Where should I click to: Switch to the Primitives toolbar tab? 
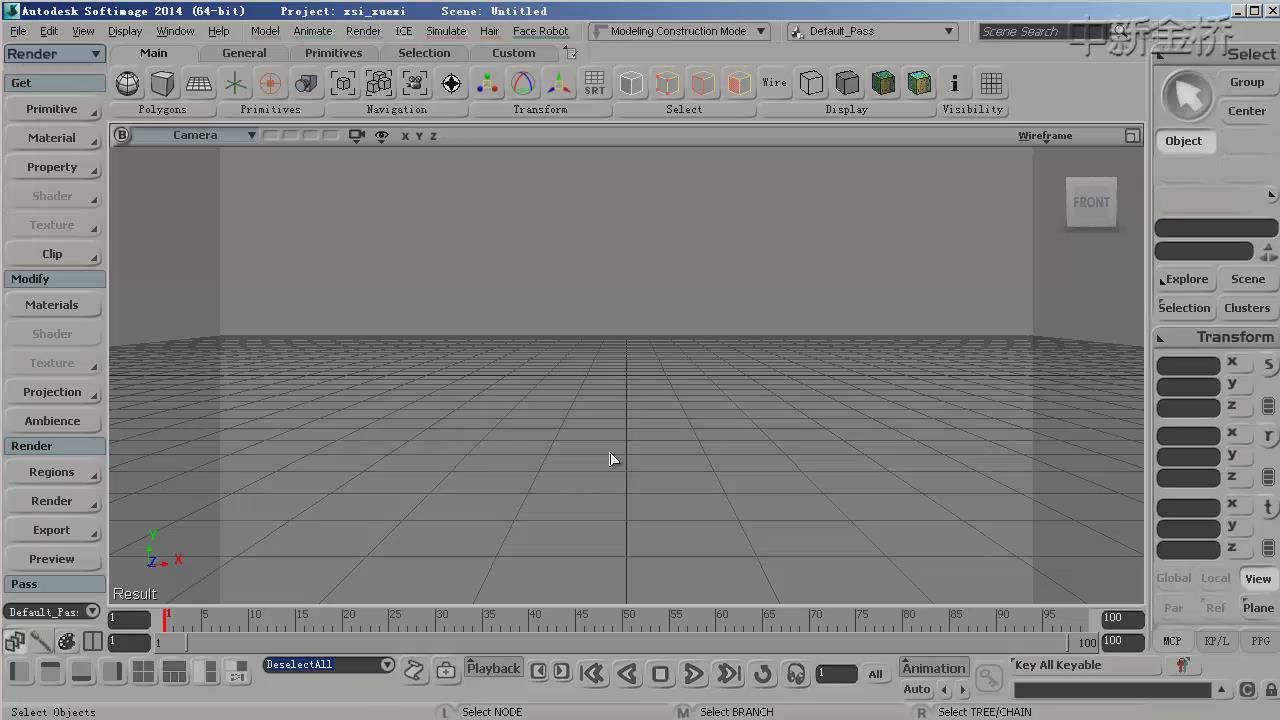click(x=333, y=53)
